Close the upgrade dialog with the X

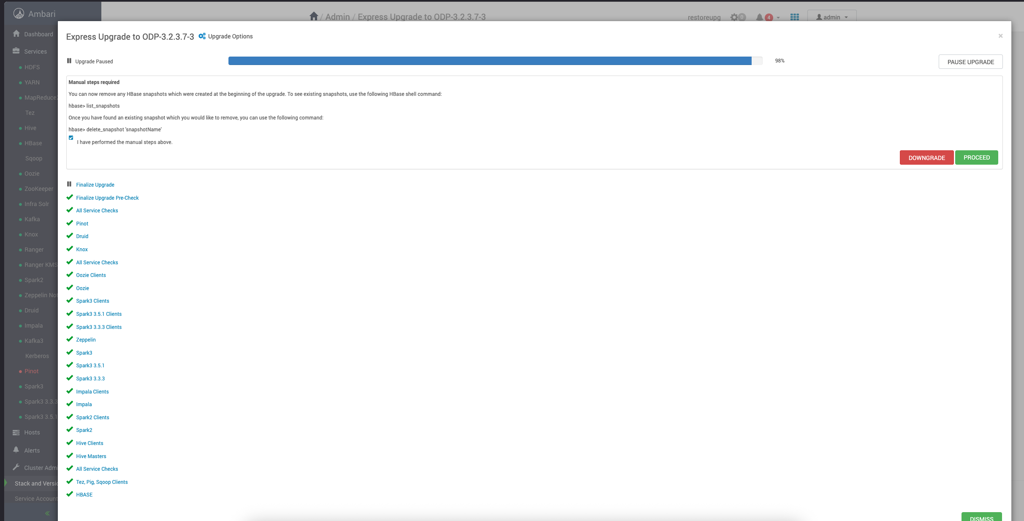1000,36
